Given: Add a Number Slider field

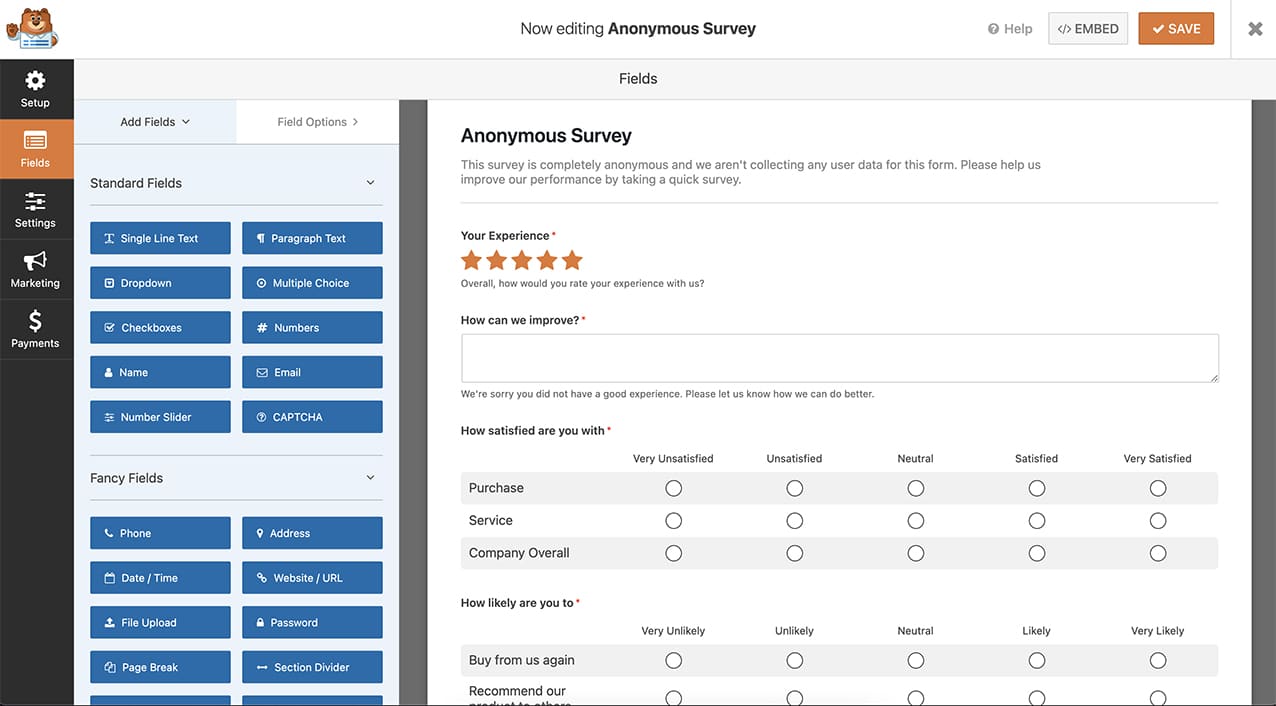Looking at the screenshot, I should tap(160, 417).
